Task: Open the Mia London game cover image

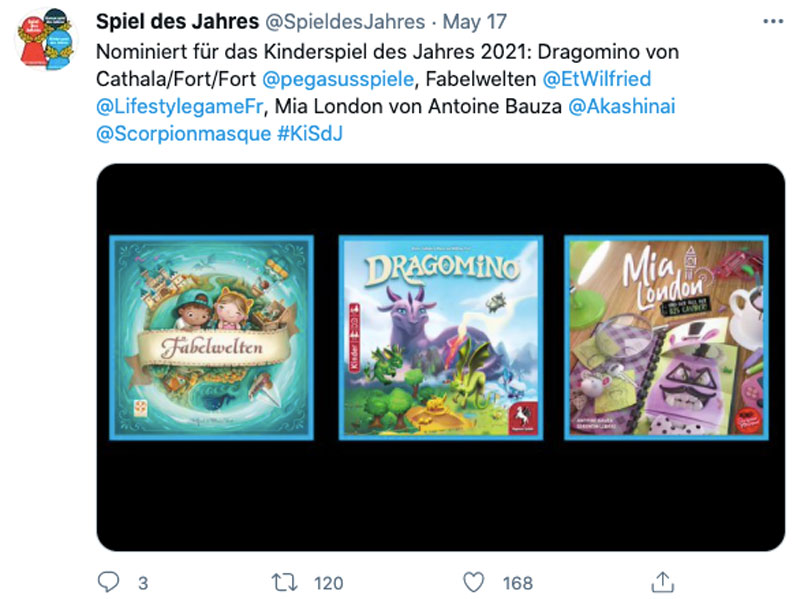Action: [x=666, y=337]
